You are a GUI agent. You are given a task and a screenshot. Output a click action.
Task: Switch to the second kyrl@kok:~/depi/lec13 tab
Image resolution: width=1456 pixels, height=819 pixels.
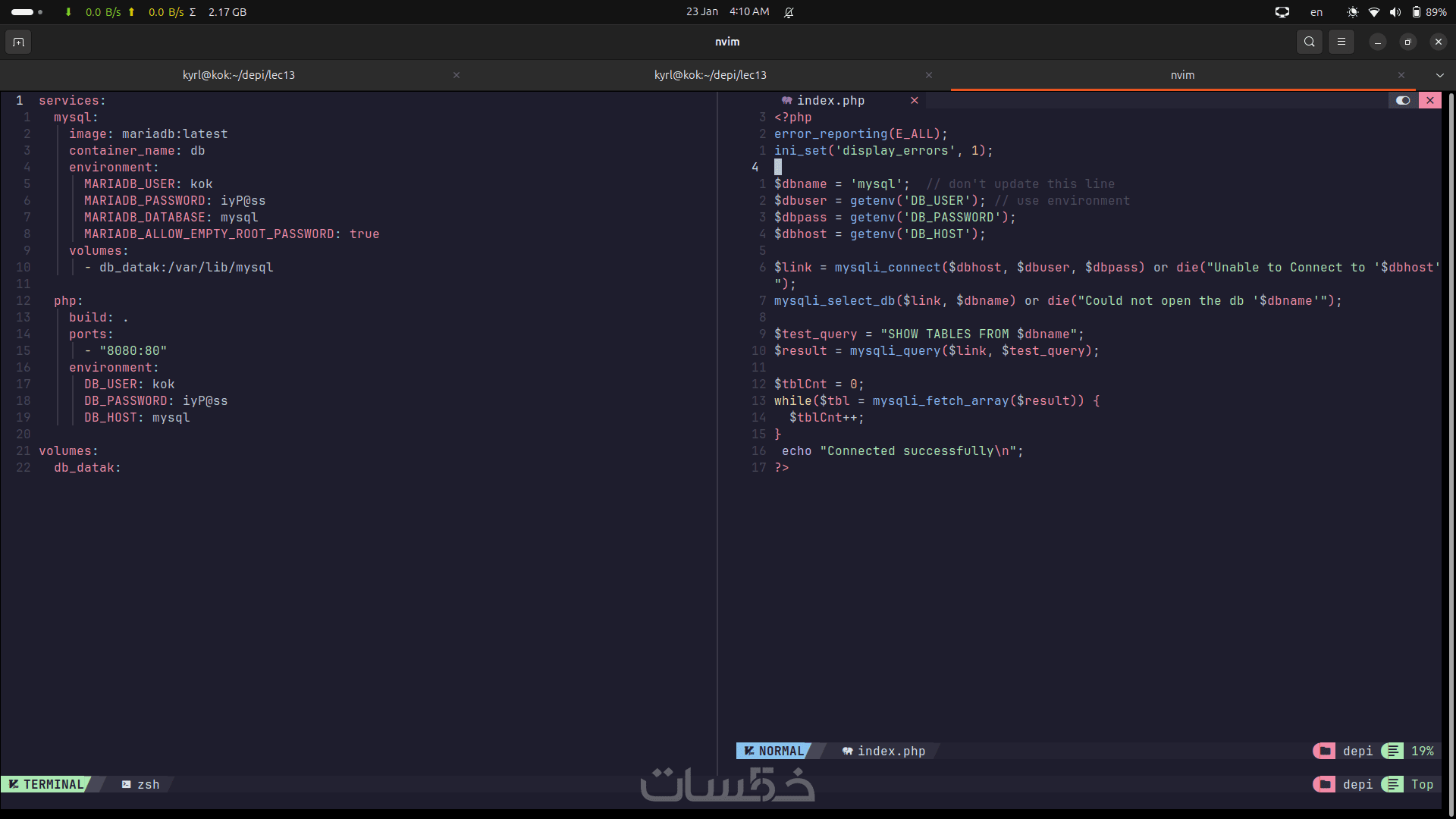(710, 75)
